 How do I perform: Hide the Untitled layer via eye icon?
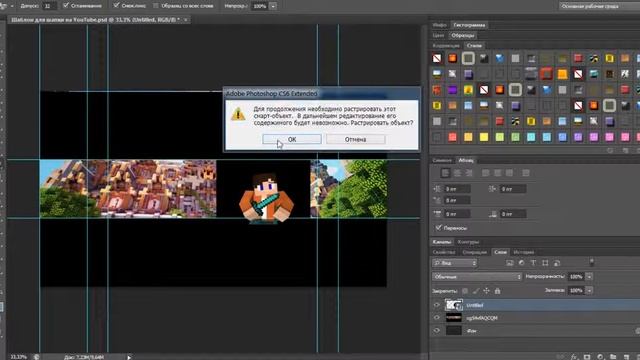click(x=436, y=305)
